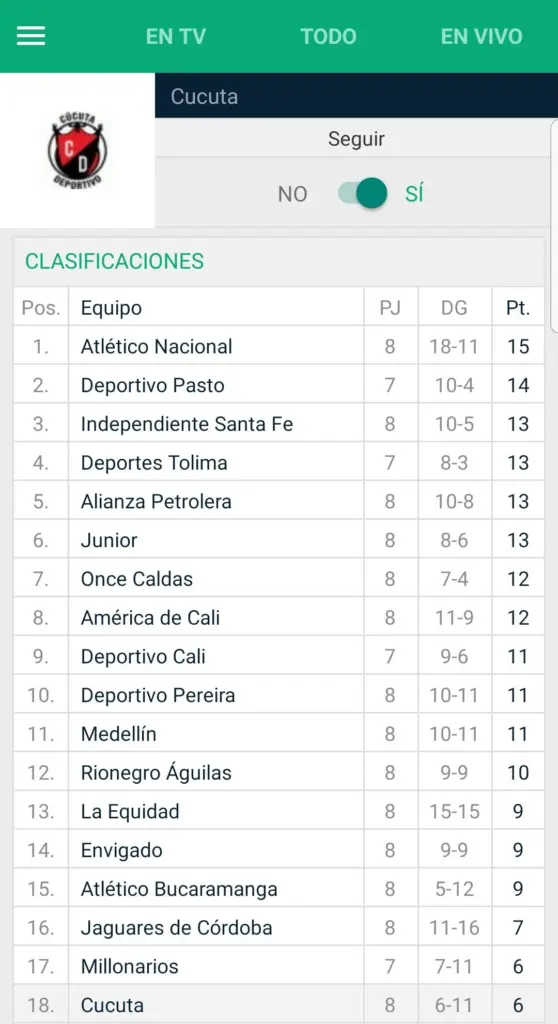Switch to the TODO tab
The image size is (558, 1024).
coord(328,37)
